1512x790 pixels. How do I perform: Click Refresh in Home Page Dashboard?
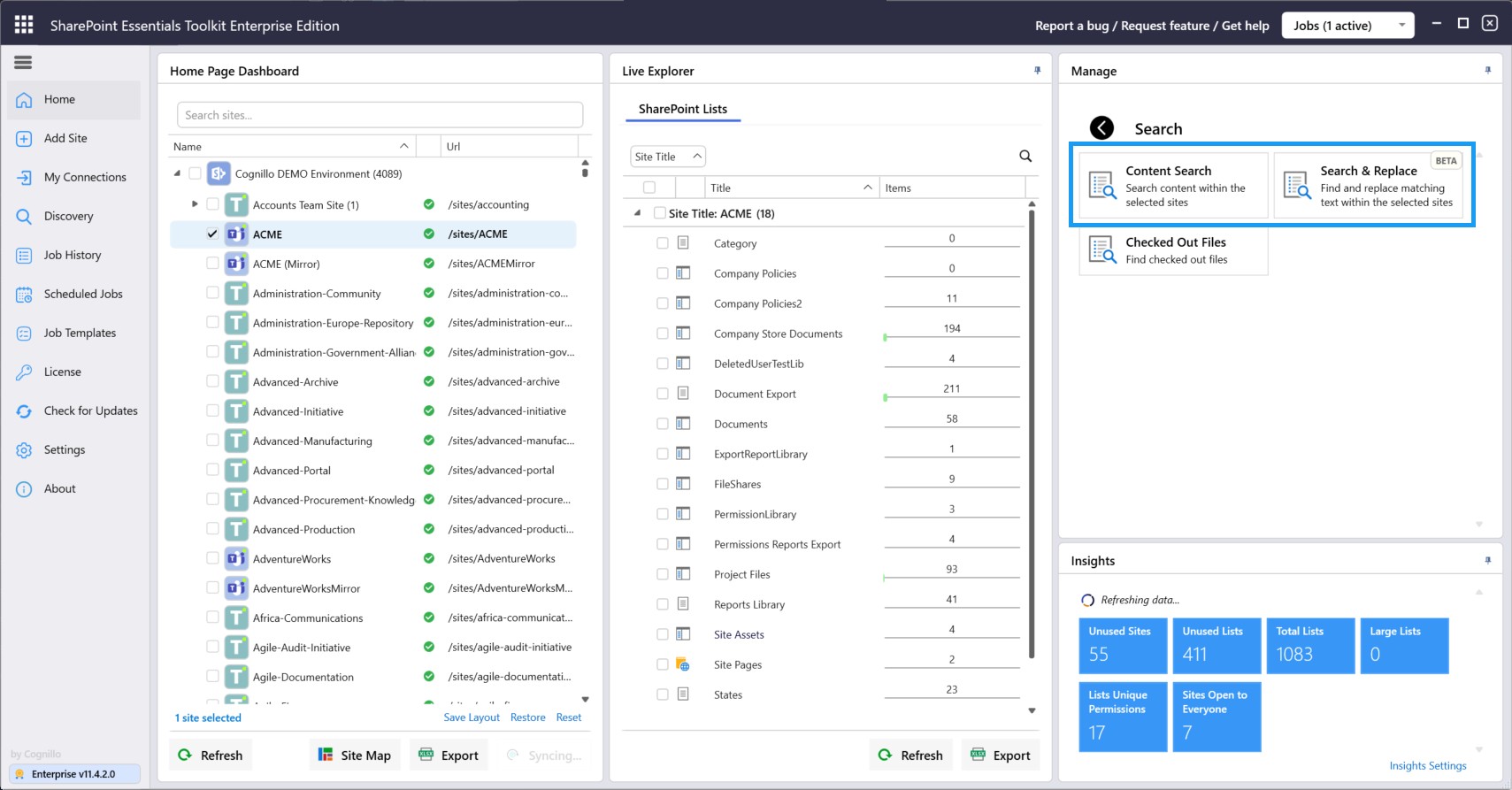click(211, 755)
